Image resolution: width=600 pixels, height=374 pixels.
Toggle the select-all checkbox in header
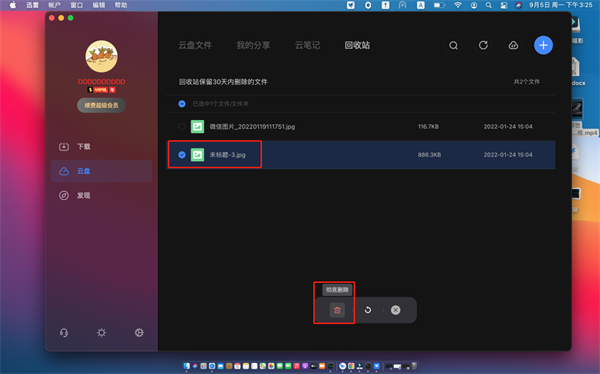pyautogui.click(x=182, y=104)
